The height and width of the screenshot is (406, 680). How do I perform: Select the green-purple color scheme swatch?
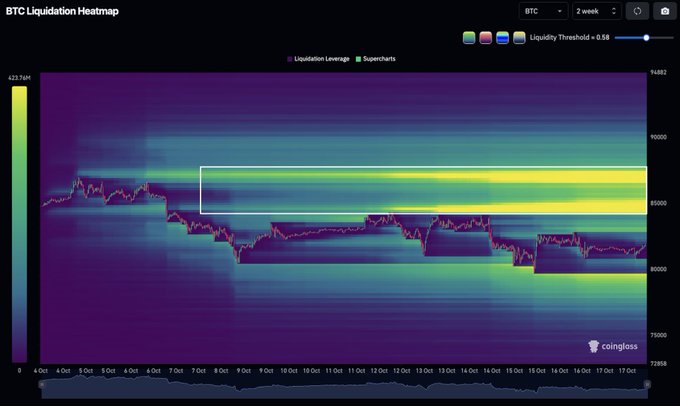pos(469,38)
